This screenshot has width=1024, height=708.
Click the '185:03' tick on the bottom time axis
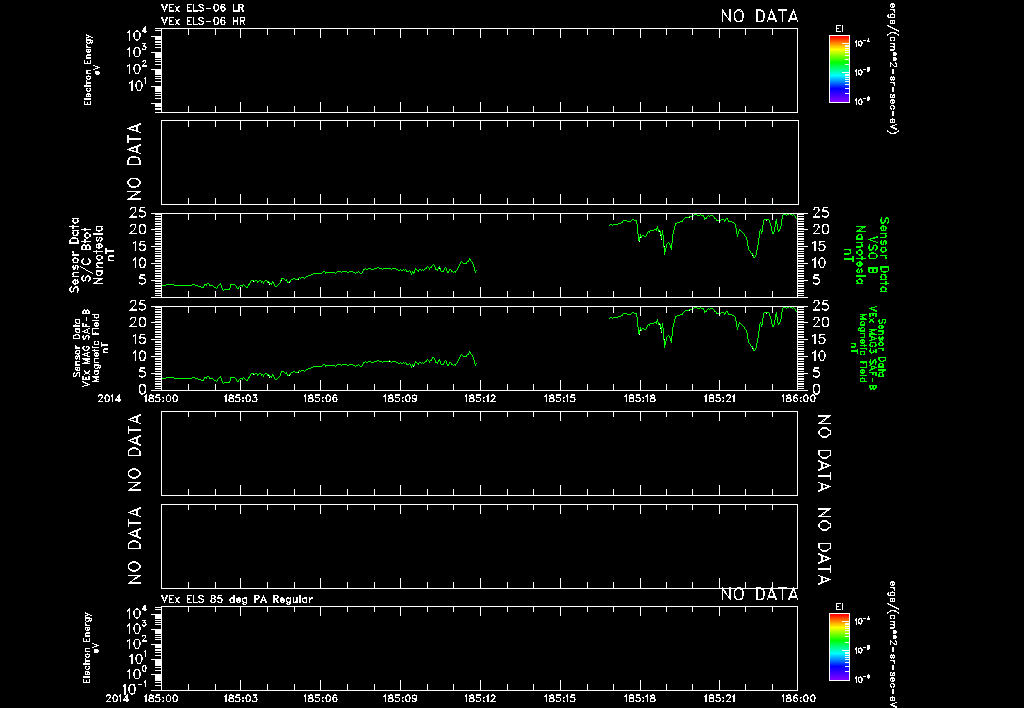240,698
